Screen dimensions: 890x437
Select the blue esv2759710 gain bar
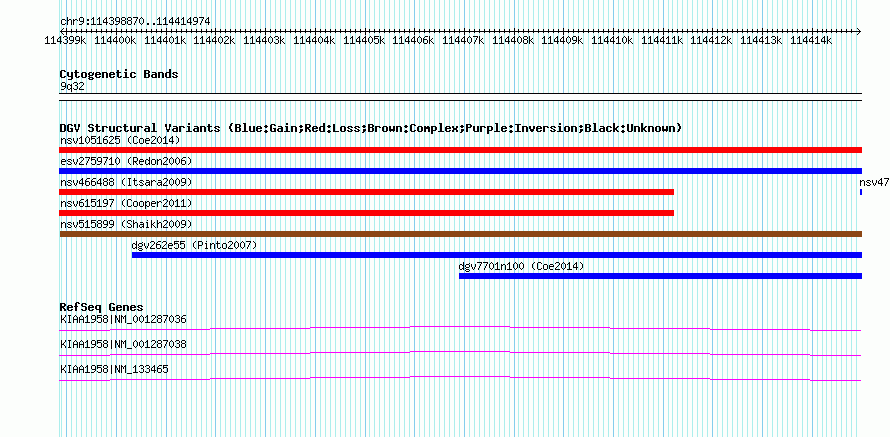point(460,171)
